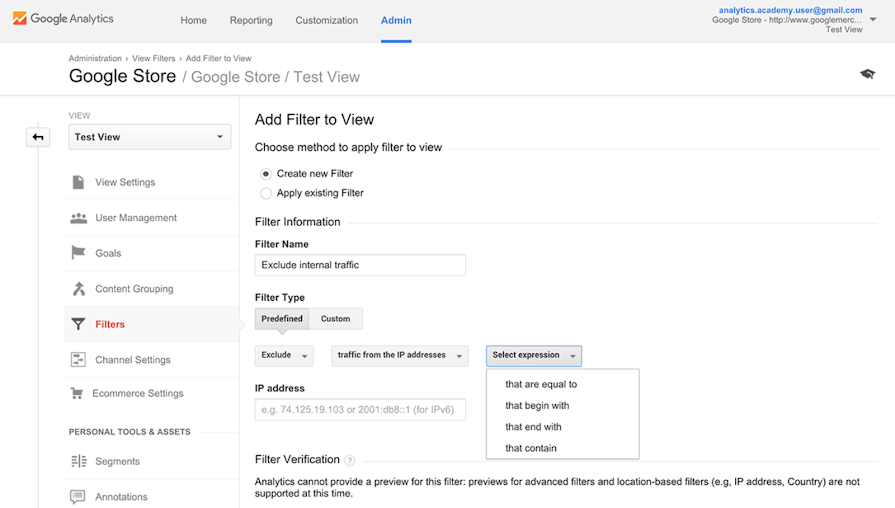Switch to the Reporting tab
Screen dimensions: 895x508
(x=251, y=20)
